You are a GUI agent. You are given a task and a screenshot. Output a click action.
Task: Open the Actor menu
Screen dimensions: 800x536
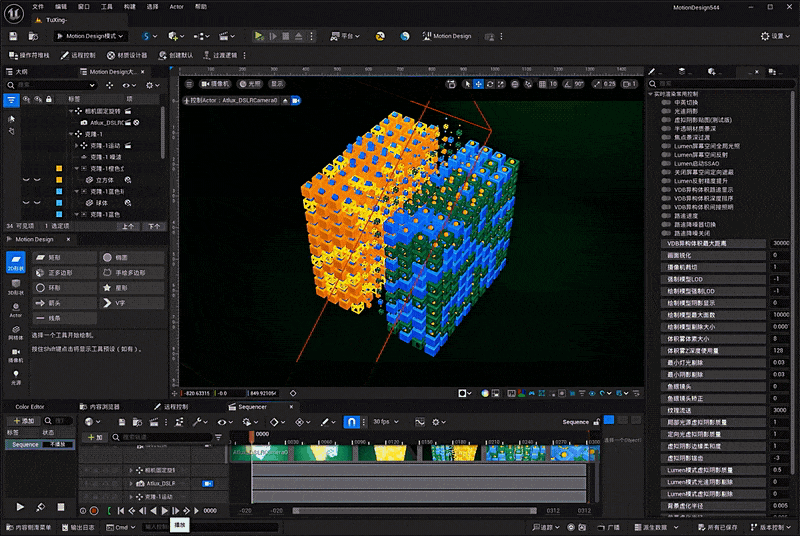[x=177, y=7]
